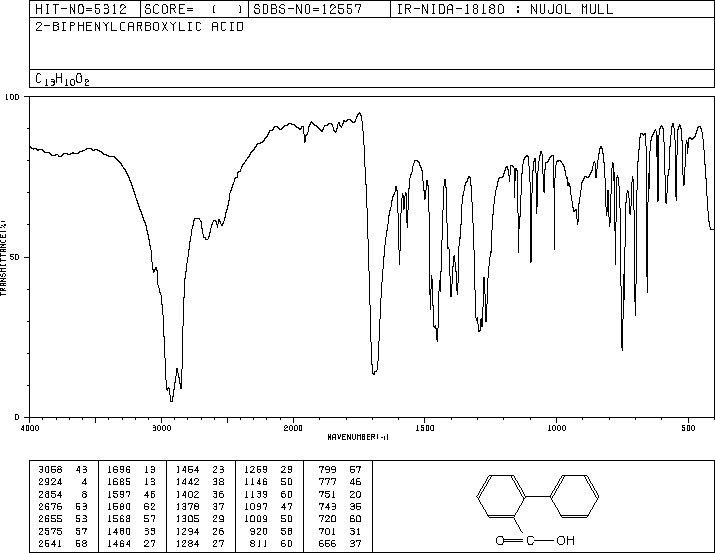Click the biphenyl carboxylic acid structure drawing
The height and width of the screenshot is (553, 715).
click(x=538, y=510)
